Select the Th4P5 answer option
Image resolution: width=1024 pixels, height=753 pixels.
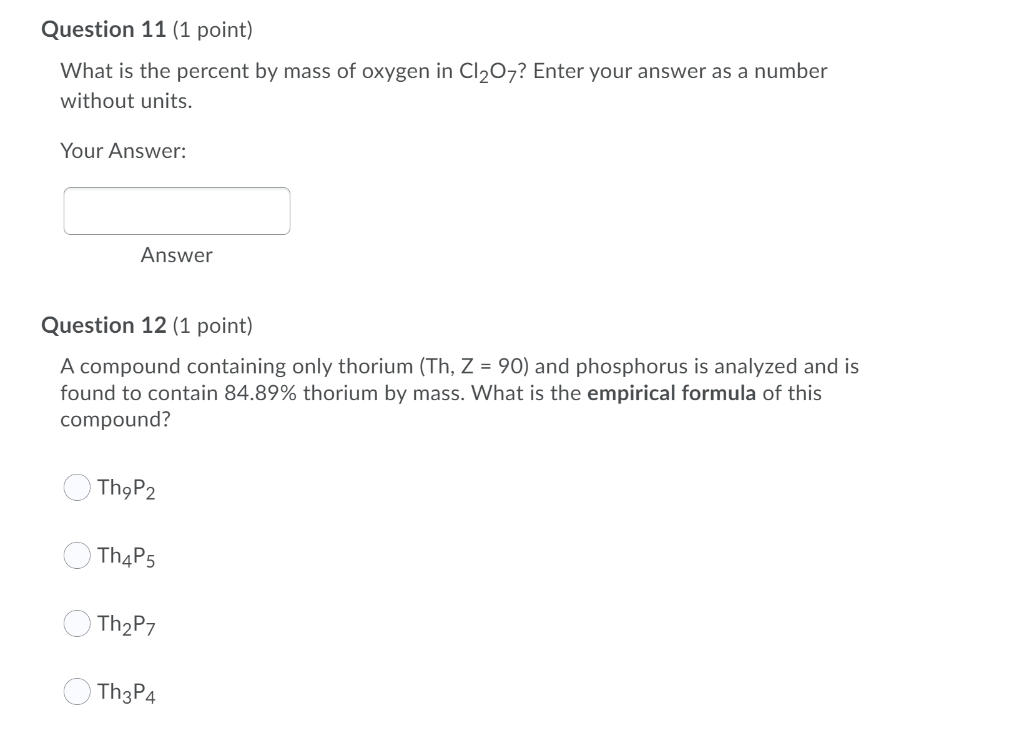[x=76, y=556]
